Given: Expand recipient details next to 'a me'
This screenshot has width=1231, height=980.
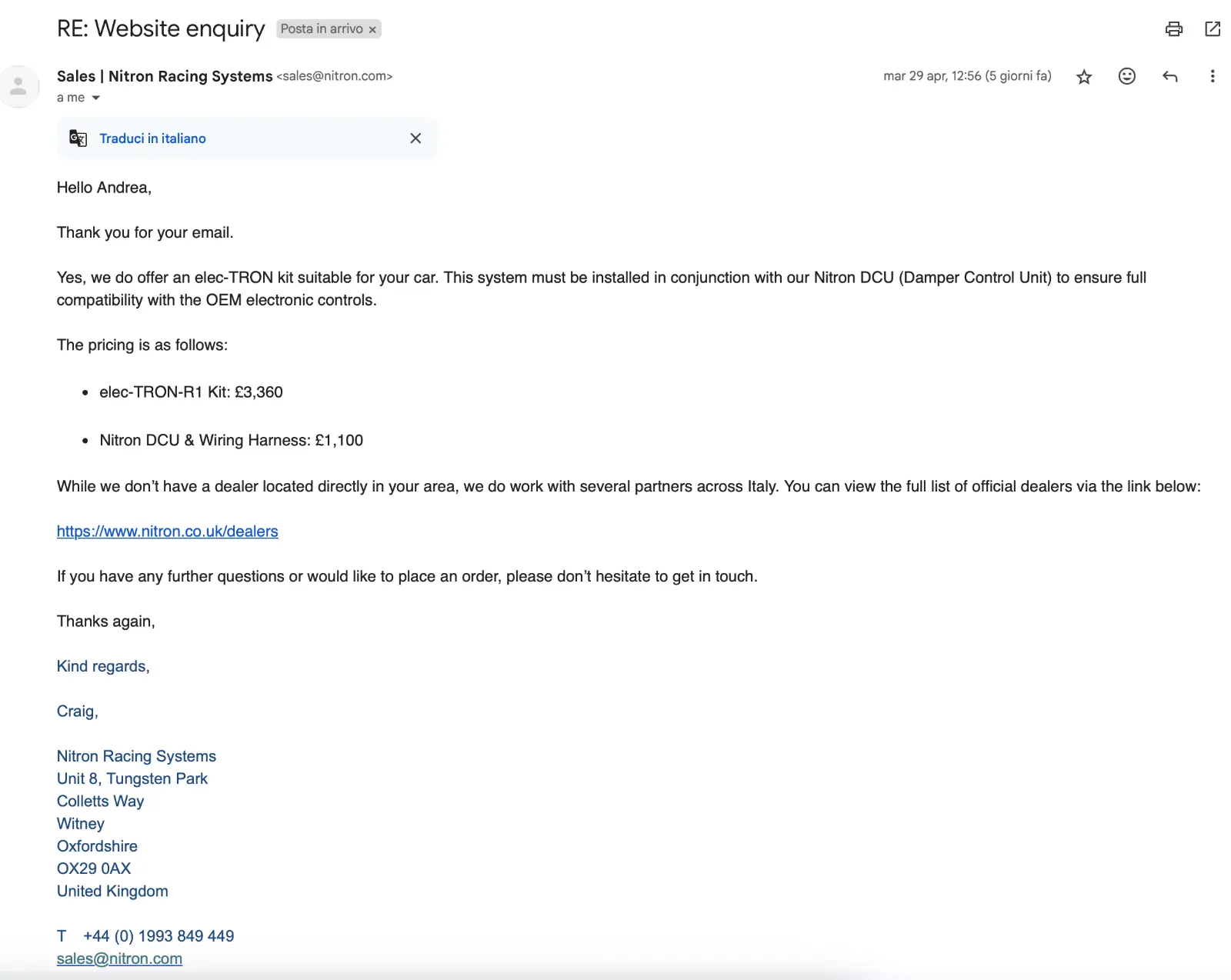Looking at the screenshot, I should [x=96, y=98].
